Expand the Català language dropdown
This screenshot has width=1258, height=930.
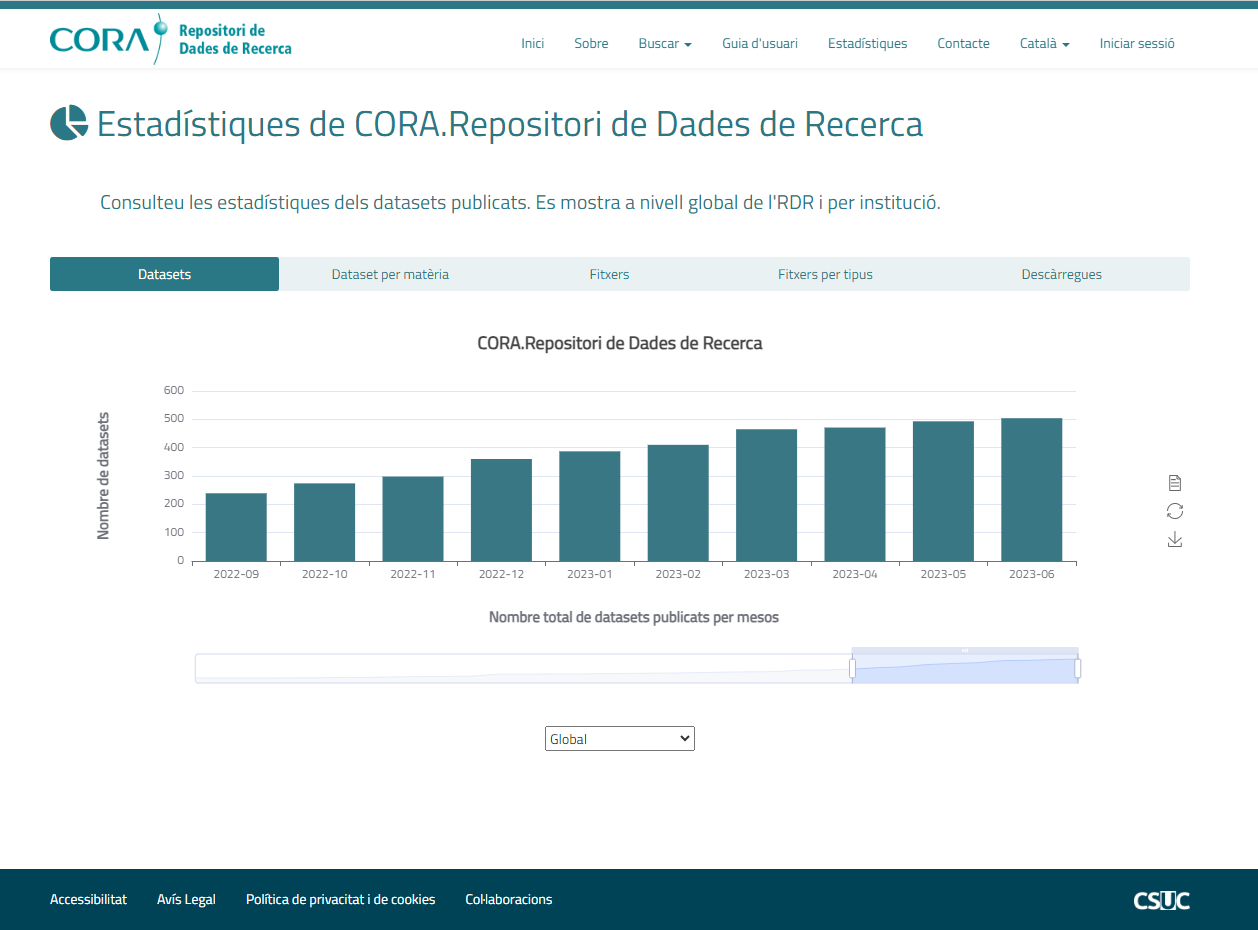point(1045,43)
